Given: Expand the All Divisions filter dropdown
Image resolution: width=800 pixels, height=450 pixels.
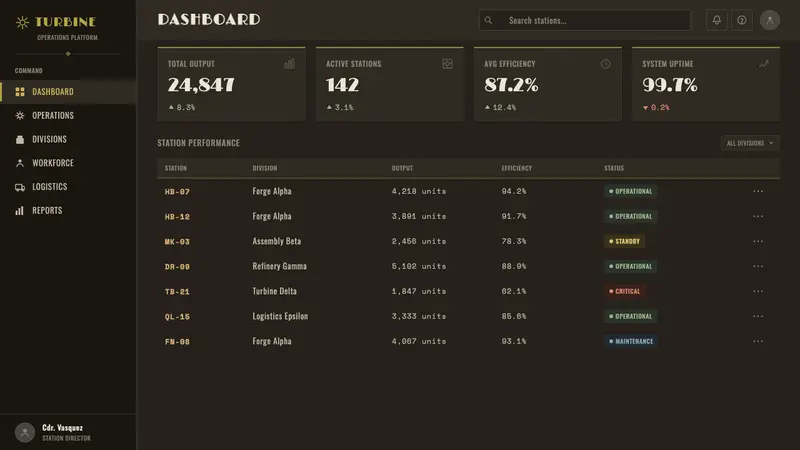Looking at the screenshot, I should click(x=750, y=143).
